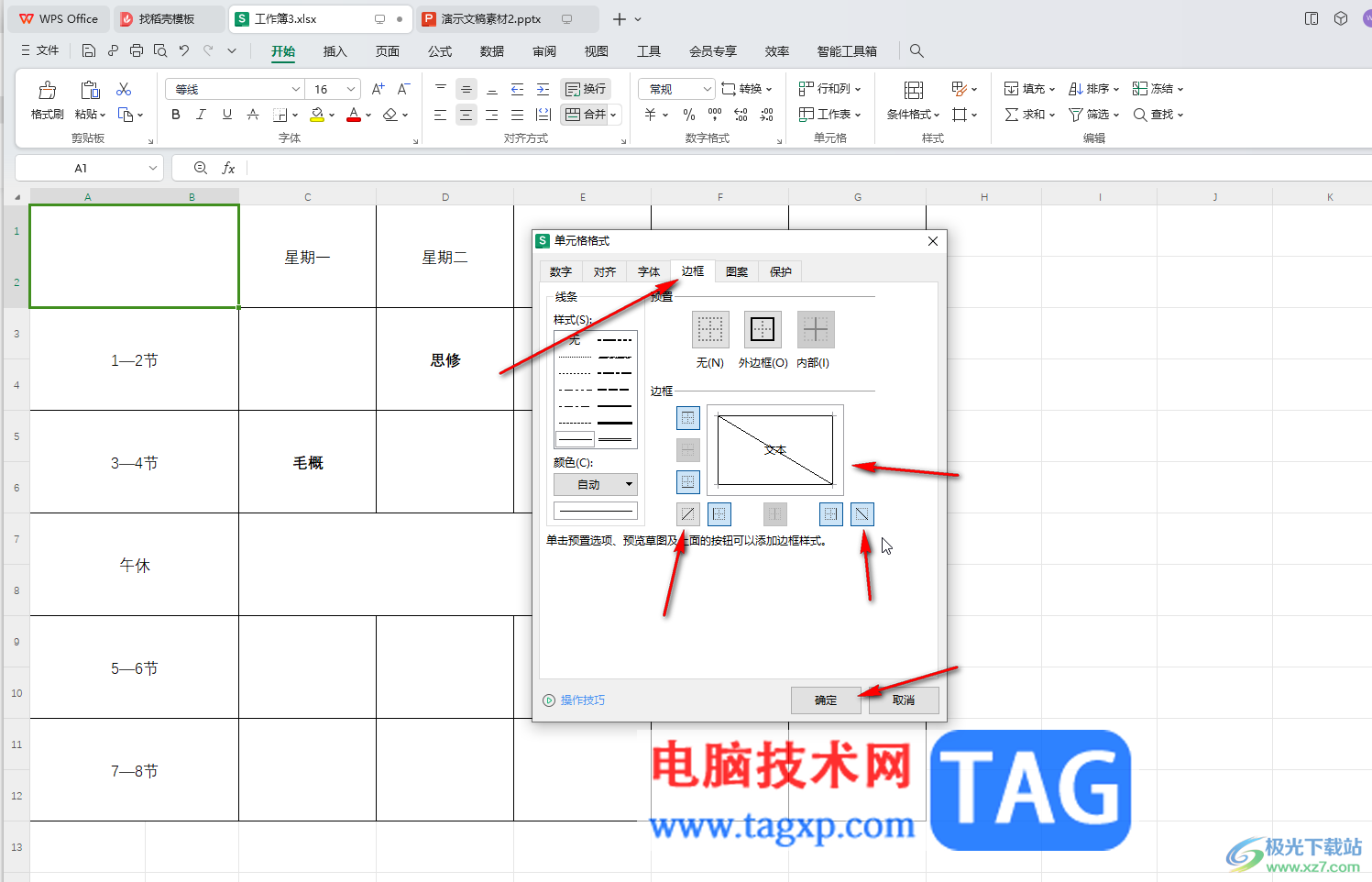Select the double-line border style
This screenshot has height=882, width=1372.
click(615, 439)
